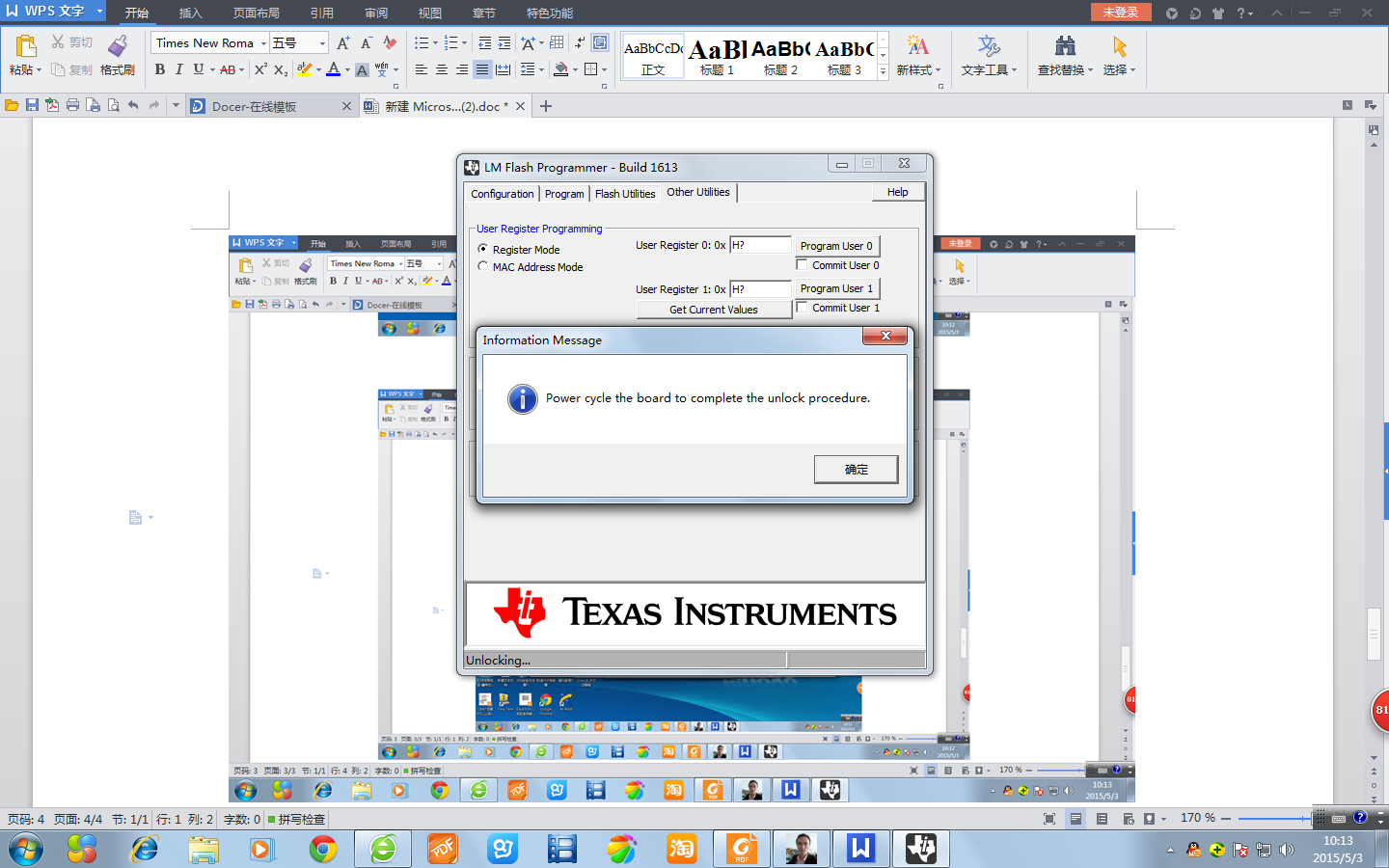Open the Configuration tab in LM Flash Programmer
1389x868 pixels.
pos(503,194)
